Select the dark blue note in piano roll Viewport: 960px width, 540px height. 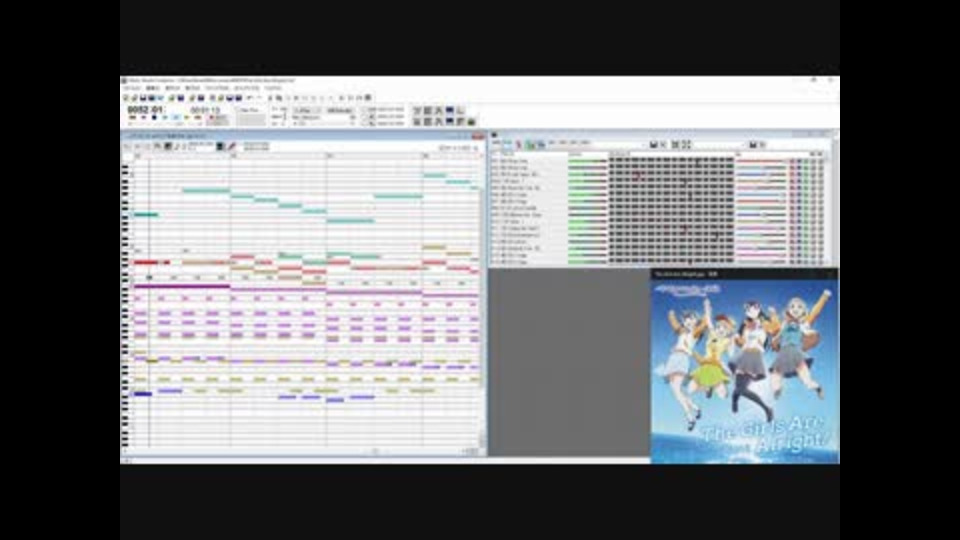pyautogui.click(x=143, y=394)
